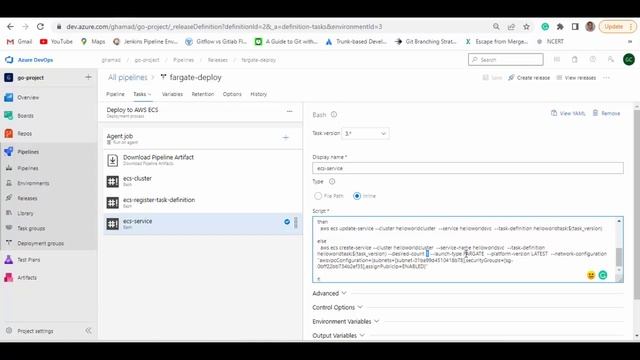Add new item next to go-project
The height and width of the screenshot is (360, 640).
tap(88, 77)
